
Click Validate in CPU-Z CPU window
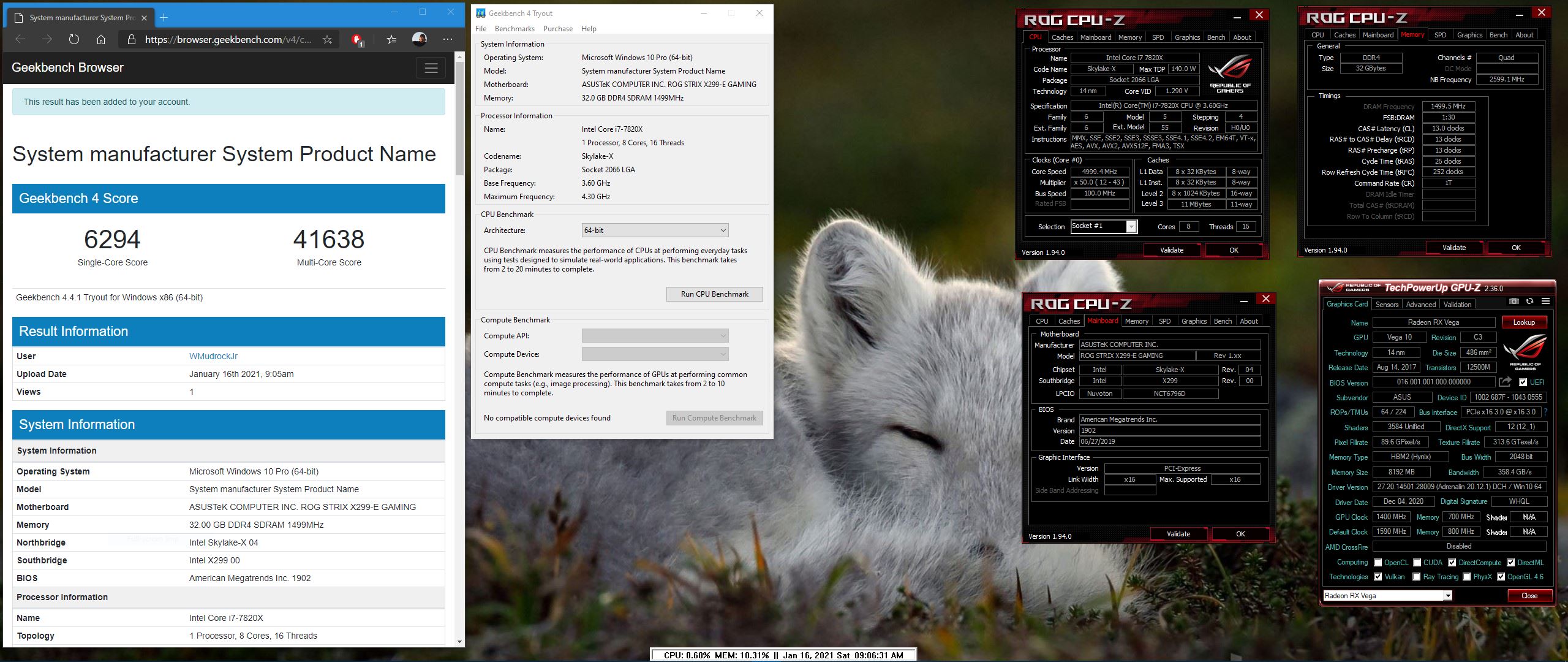pos(1172,250)
